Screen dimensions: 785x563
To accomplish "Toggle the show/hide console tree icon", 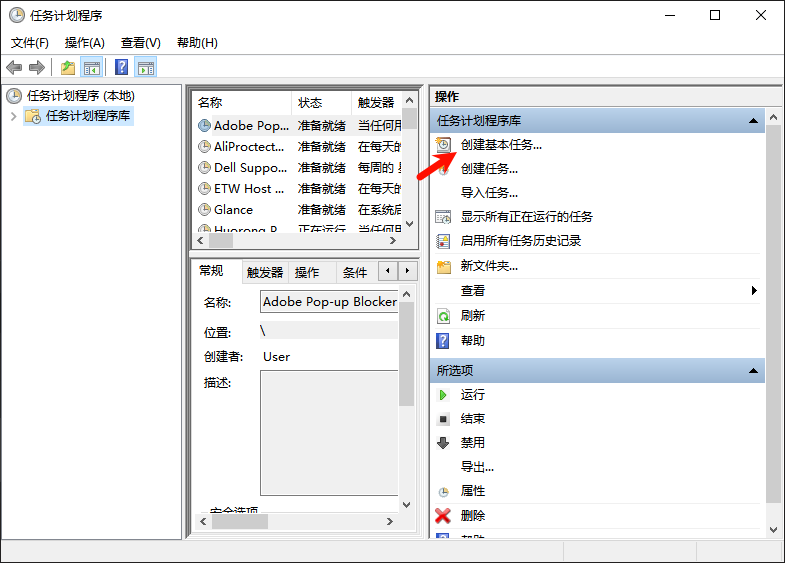I will (x=92, y=68).
